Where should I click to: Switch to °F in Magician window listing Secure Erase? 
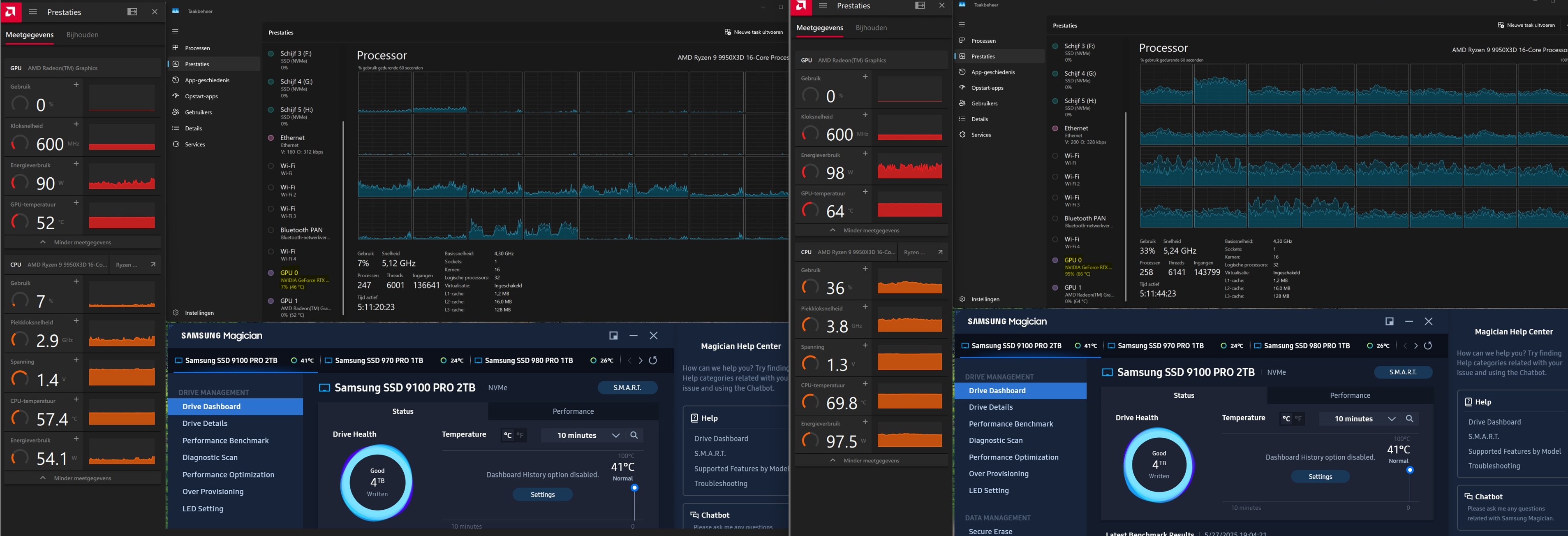pyautogui.click(x=1298, y=418)
